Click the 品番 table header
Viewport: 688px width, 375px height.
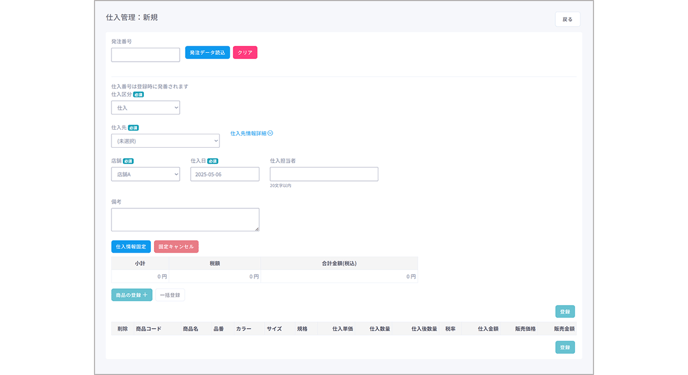(219, 329)
